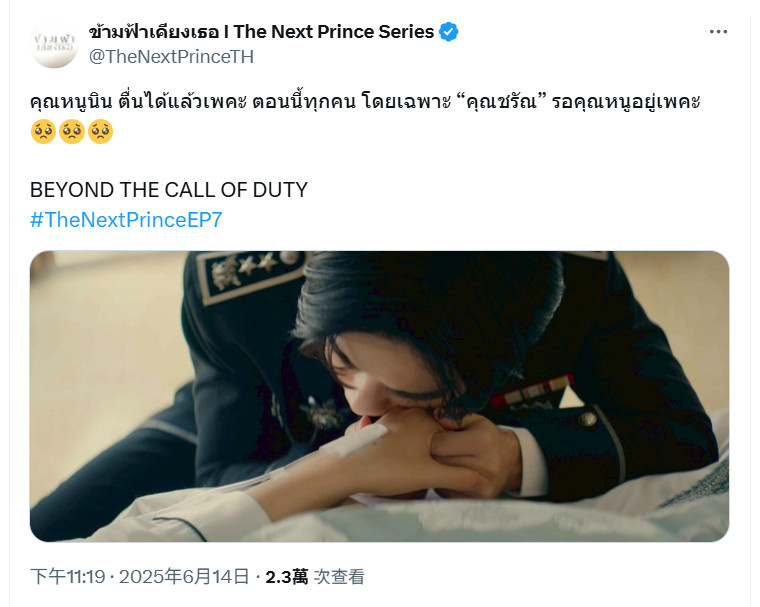Click the medal ribbon bar on the uniform
The height and width of the screenshot is (607, 760).
click(x=532, y=392)
